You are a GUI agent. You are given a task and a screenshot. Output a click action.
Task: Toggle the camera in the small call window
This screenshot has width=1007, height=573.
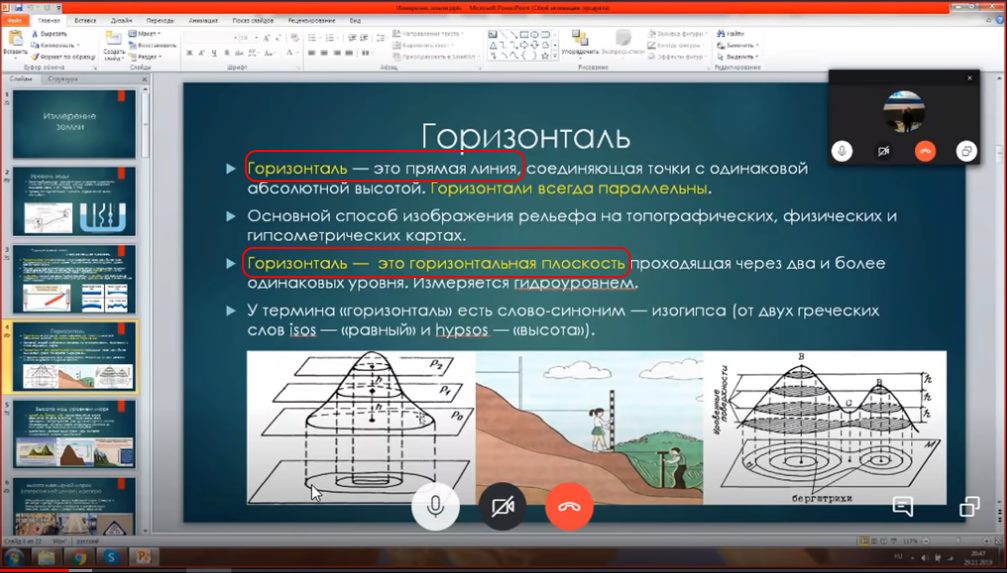click(x=883, y=150)
